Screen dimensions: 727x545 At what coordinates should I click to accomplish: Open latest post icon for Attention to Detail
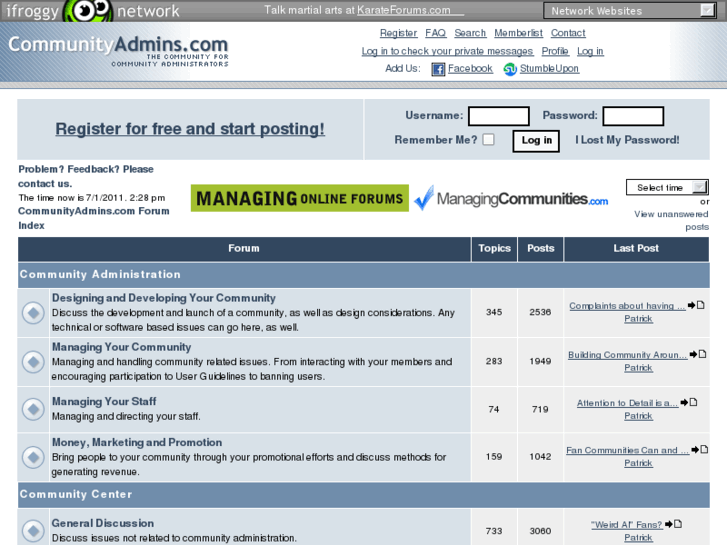pos(689,402)
